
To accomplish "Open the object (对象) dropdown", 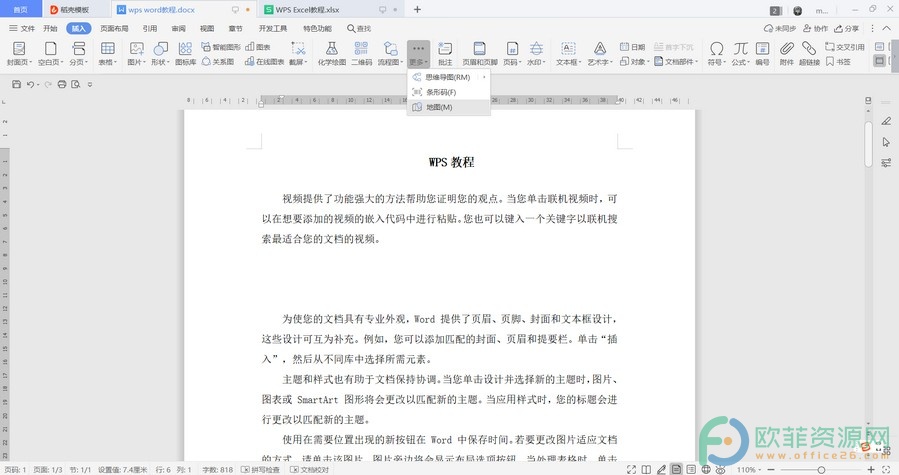I will pos(634,61).
